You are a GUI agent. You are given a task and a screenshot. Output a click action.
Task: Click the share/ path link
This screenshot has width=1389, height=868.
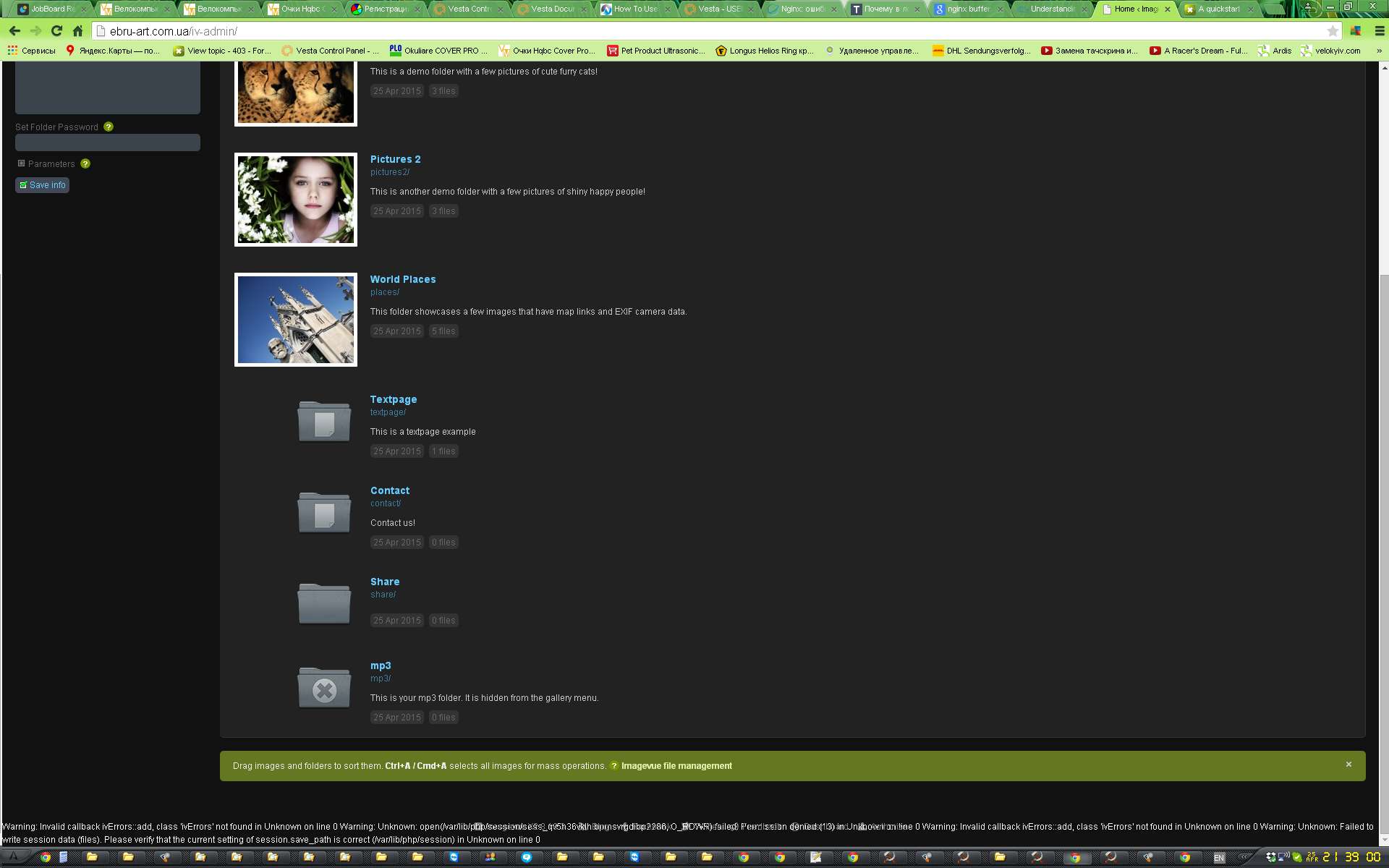[x=383, y=595]
